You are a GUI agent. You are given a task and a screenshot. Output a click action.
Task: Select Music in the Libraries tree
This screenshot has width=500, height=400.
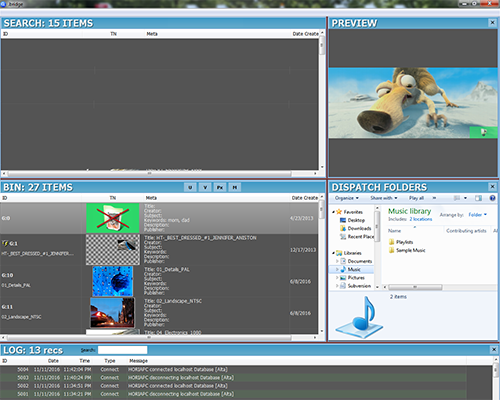(354, 269)
